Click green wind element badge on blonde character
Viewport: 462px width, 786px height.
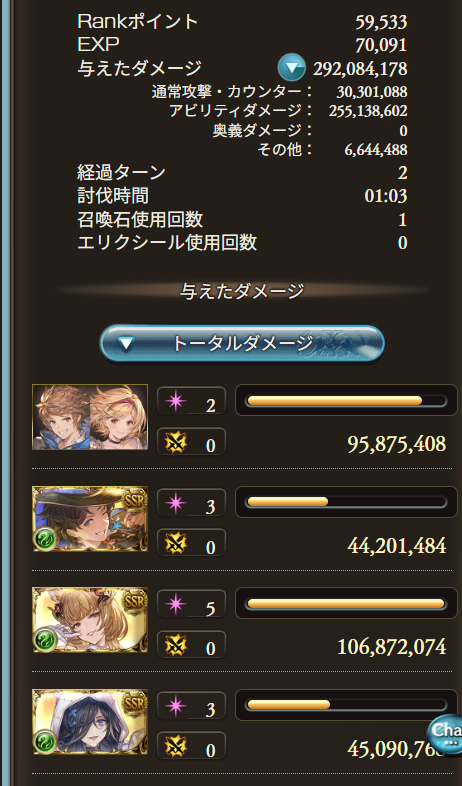[44, 641]
